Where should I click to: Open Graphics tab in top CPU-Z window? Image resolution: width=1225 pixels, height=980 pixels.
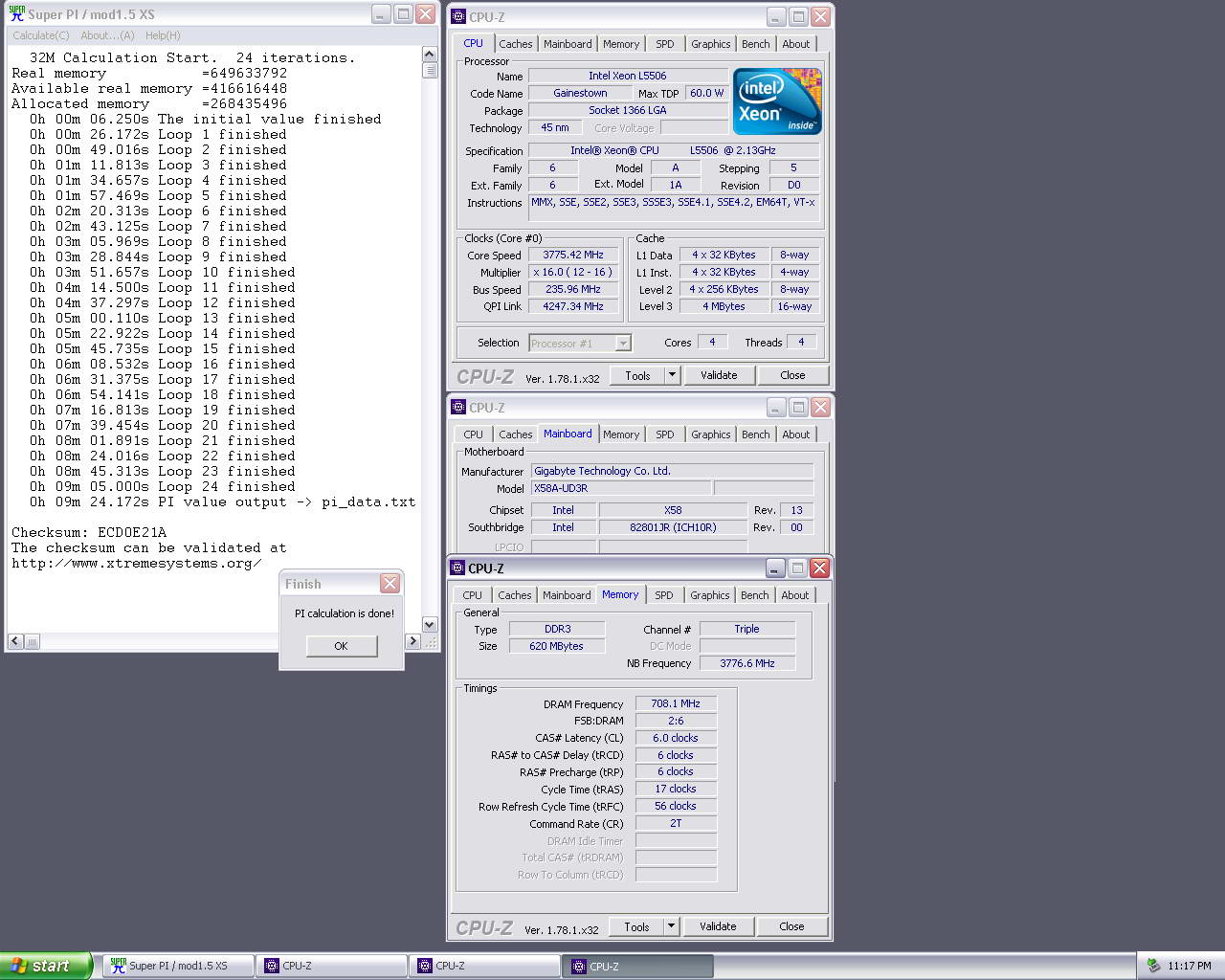click(x=711, y=44)
